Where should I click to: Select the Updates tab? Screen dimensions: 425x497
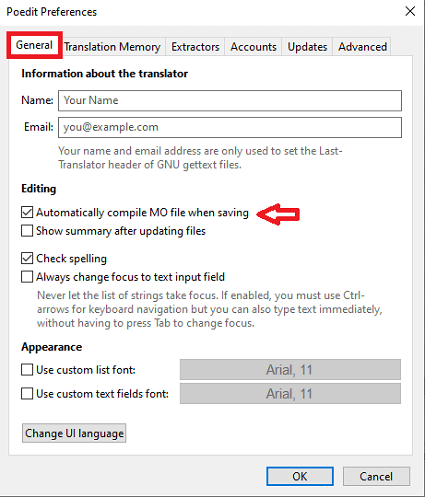(x=307, y=47)
